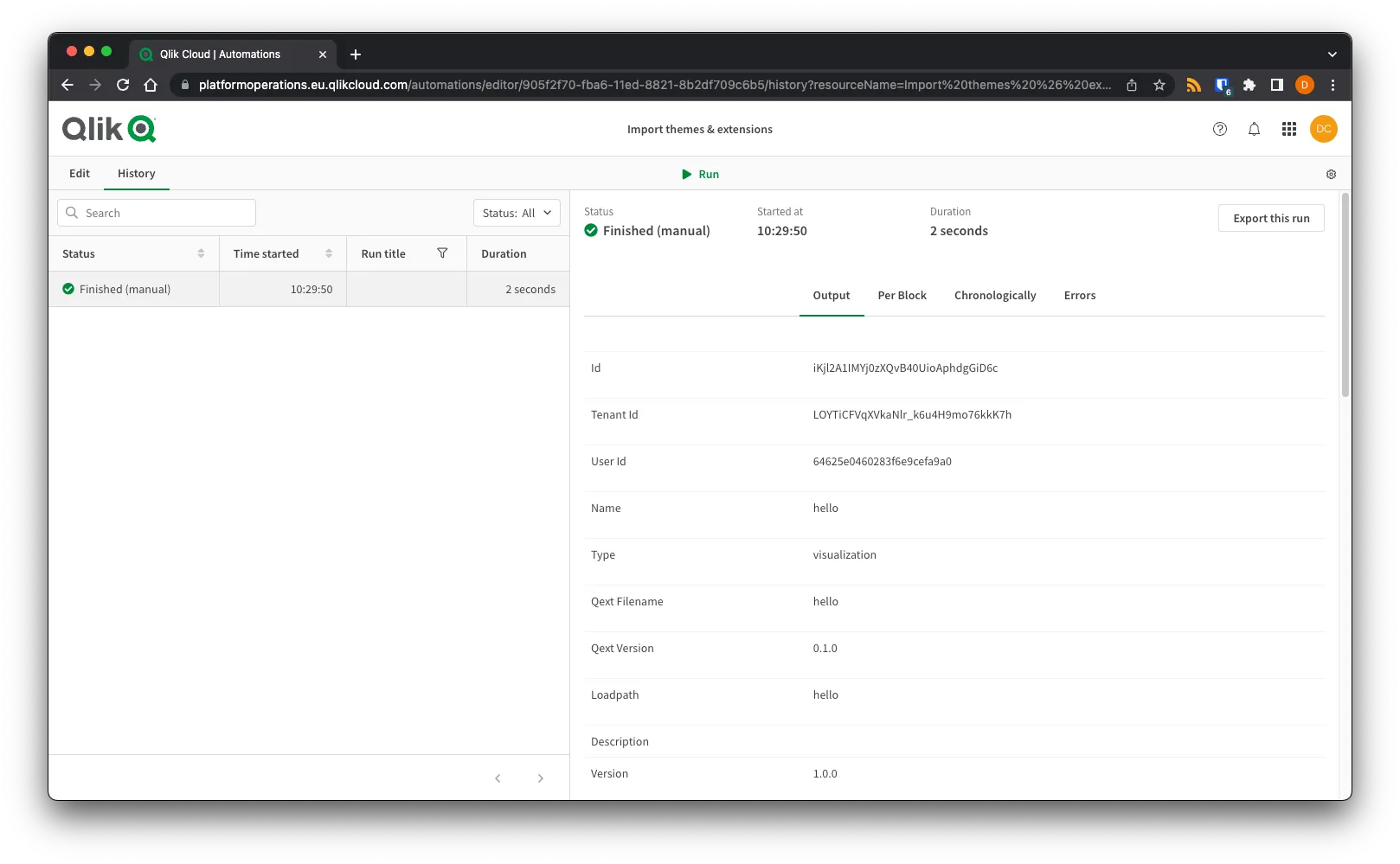The height and width of the screenshot is (864, 1400).
Task: Click Export this run
Action: 1270,218
